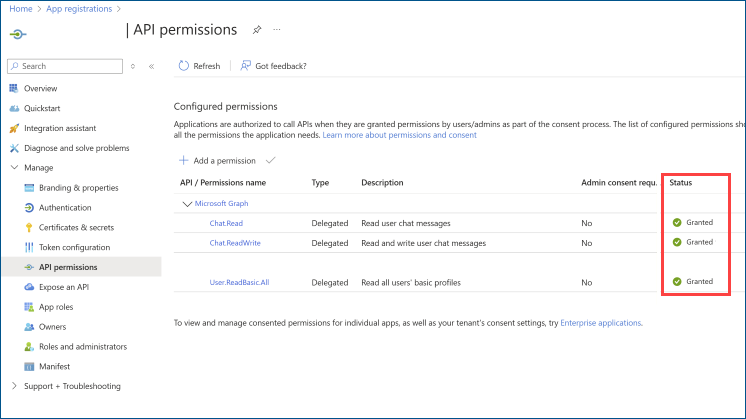The width and height of the screenshot is (746, 419).
Task: Open Token configuration
Action: (74, 247)
